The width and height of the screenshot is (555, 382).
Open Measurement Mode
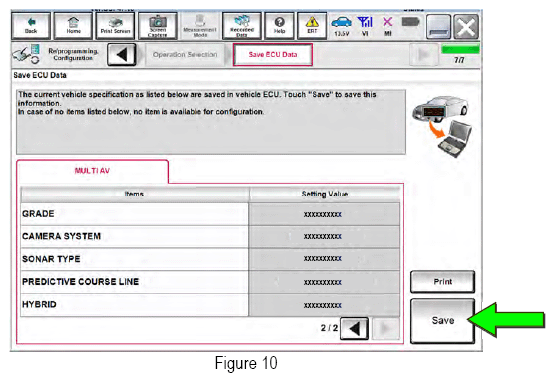200,26
